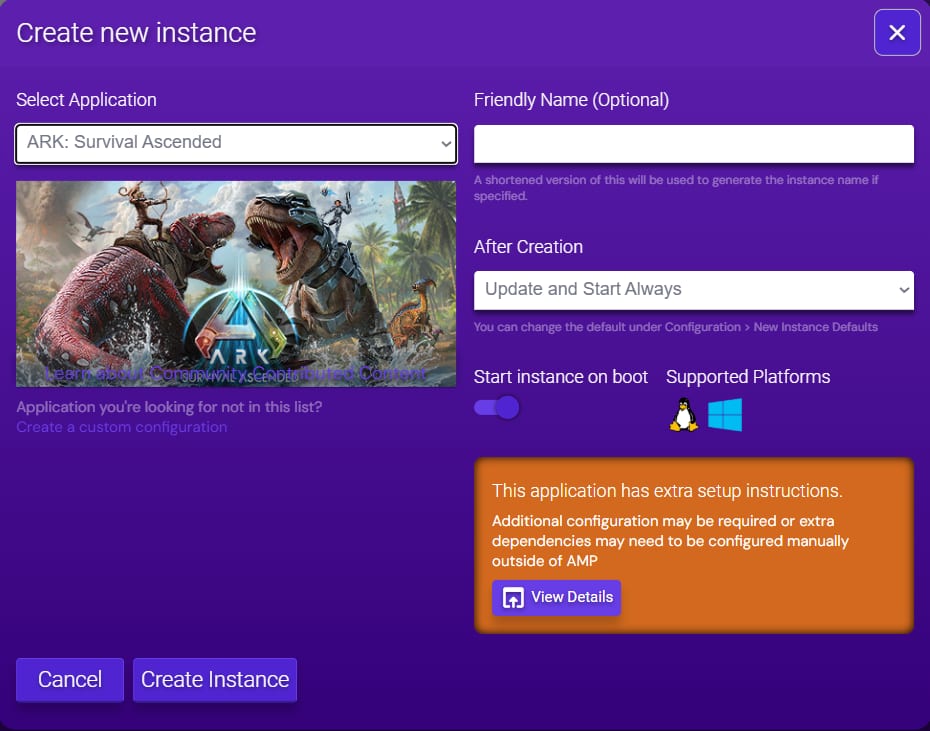This screenshot has height=731, width=930.
Task: Click the "Supported Platforms" heading
Action: (x=748, y=377)
